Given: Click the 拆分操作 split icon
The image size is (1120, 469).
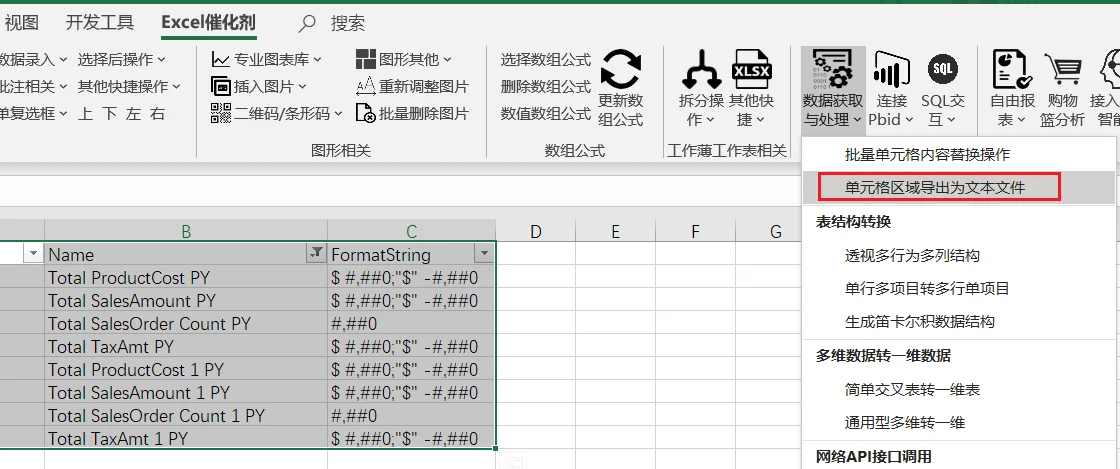Looking at the screenshot, I should coord(701,69).
